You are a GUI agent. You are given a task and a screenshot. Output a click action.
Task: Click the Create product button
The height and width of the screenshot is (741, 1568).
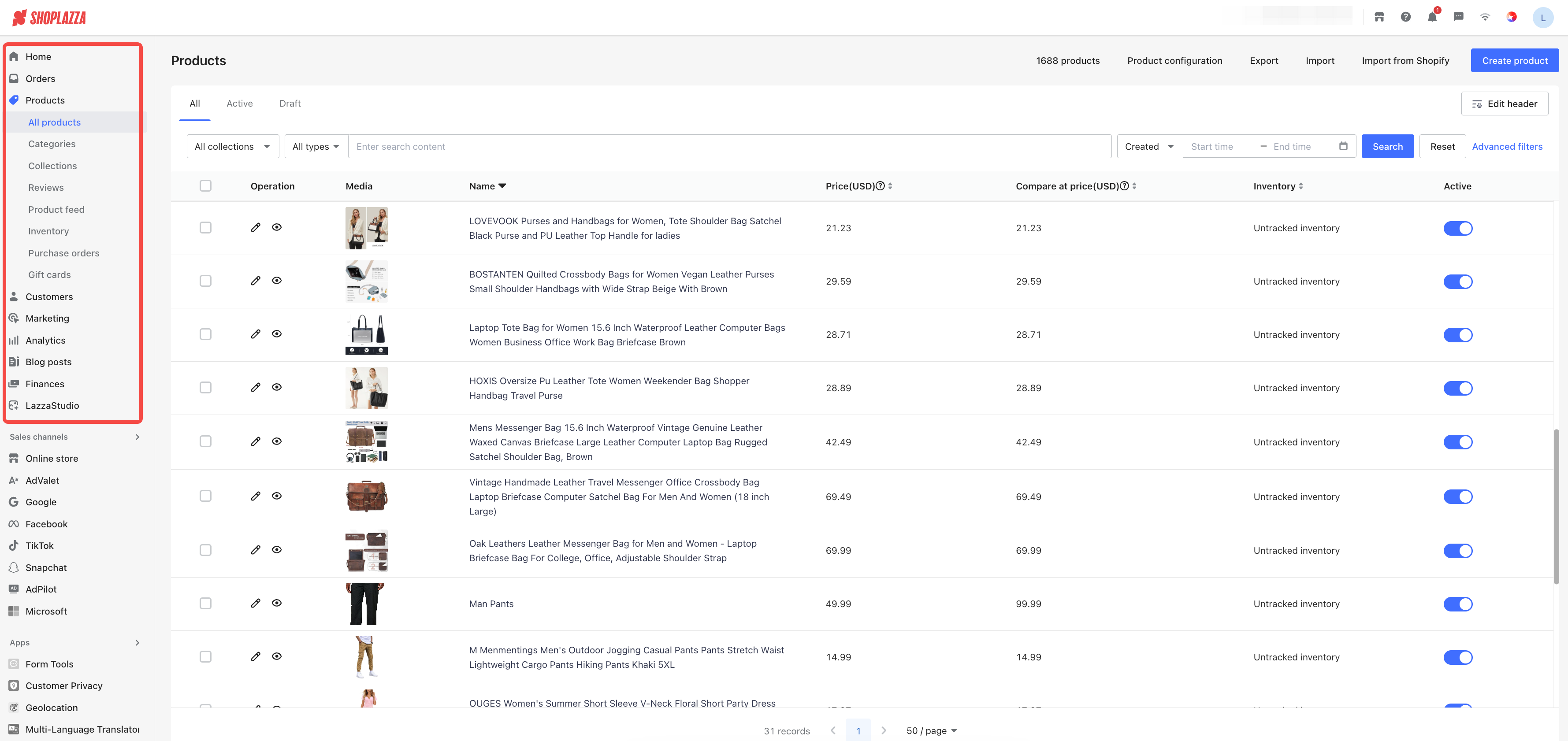click(1514, 60)
